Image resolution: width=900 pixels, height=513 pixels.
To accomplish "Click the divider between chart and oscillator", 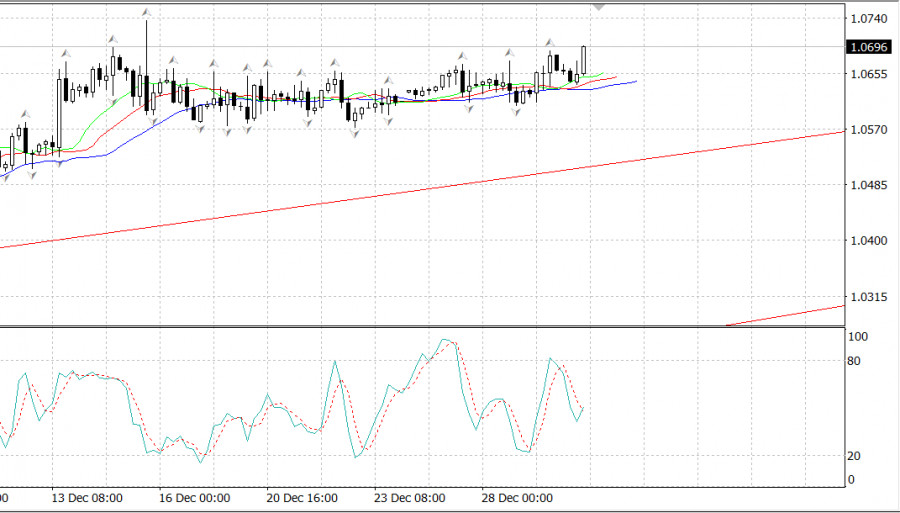I will [x=420, y=326].
